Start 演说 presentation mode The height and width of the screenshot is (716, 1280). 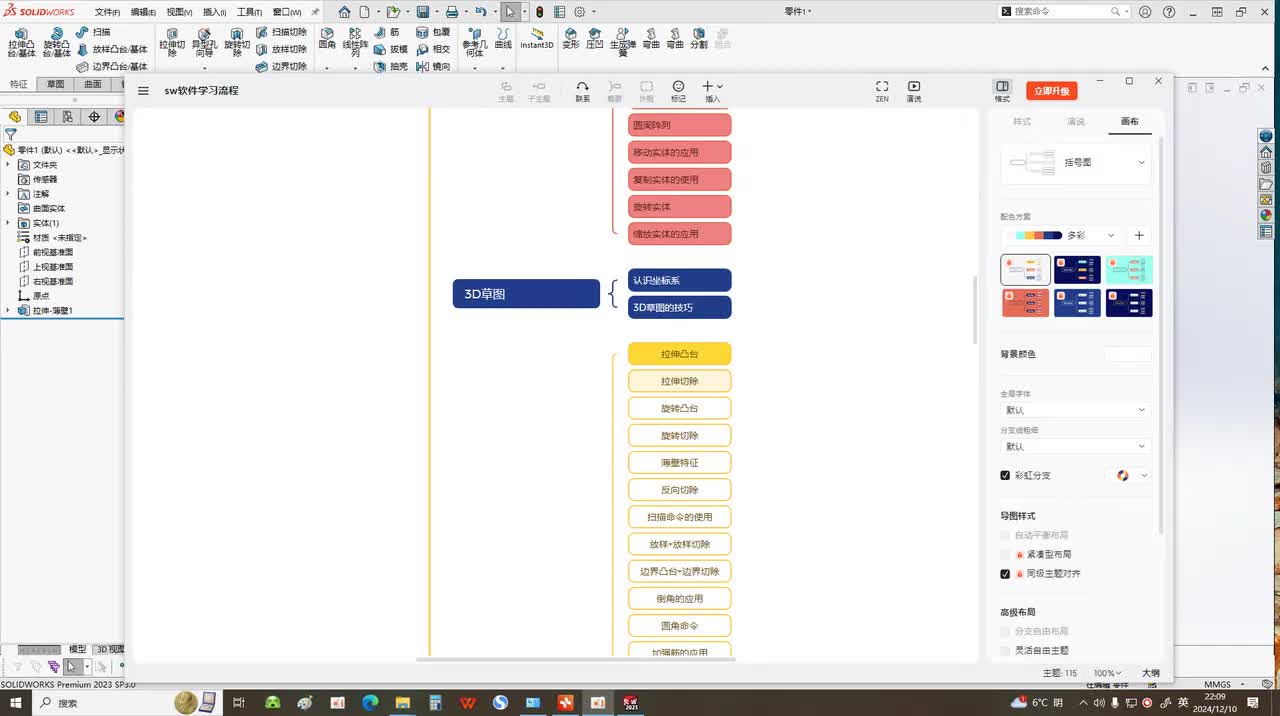914,91
